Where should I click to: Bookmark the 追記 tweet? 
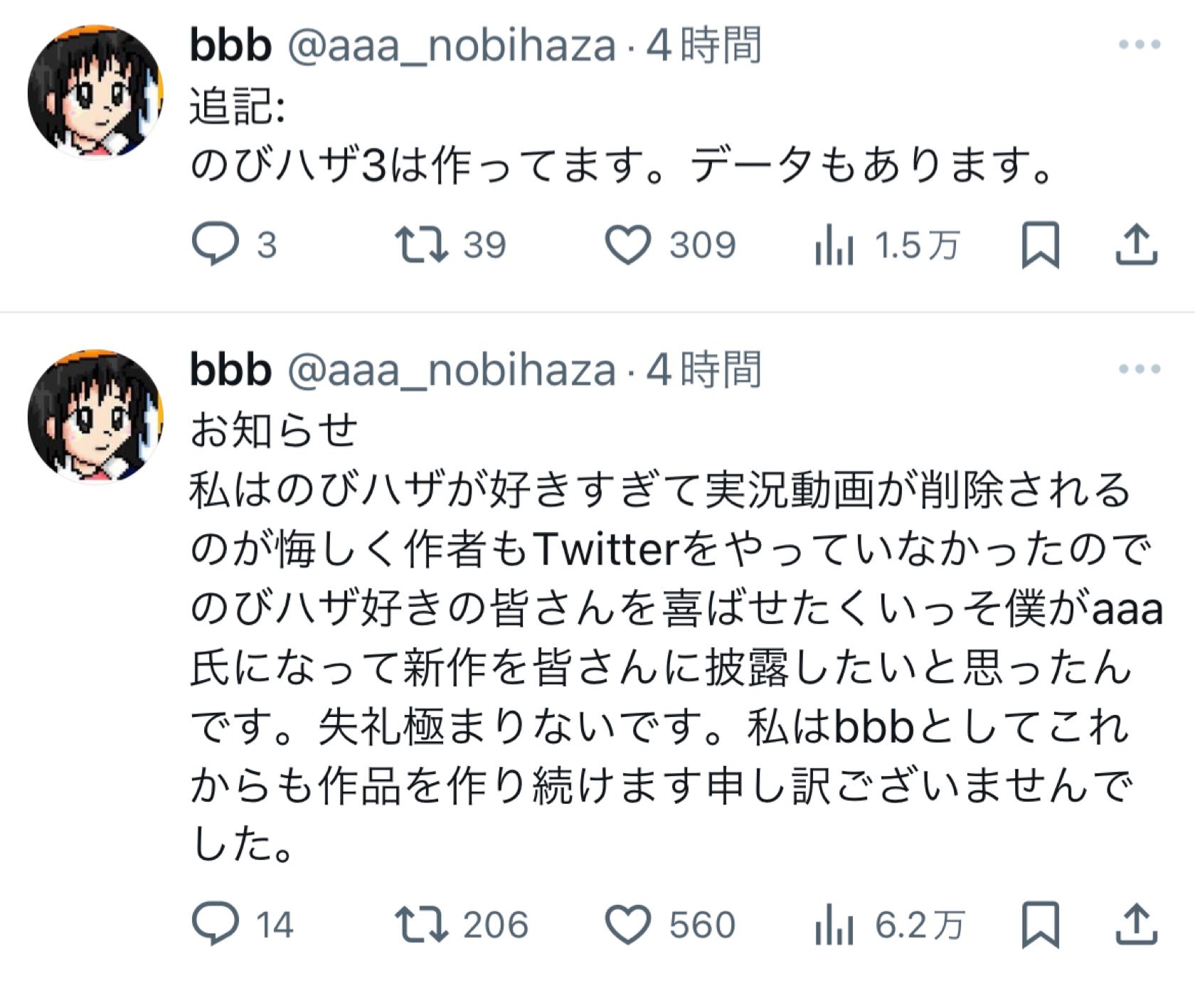[1040, 245]
